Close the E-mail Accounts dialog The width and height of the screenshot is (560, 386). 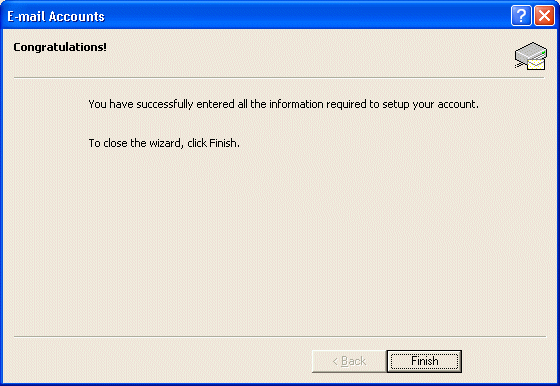click(544, 16)
